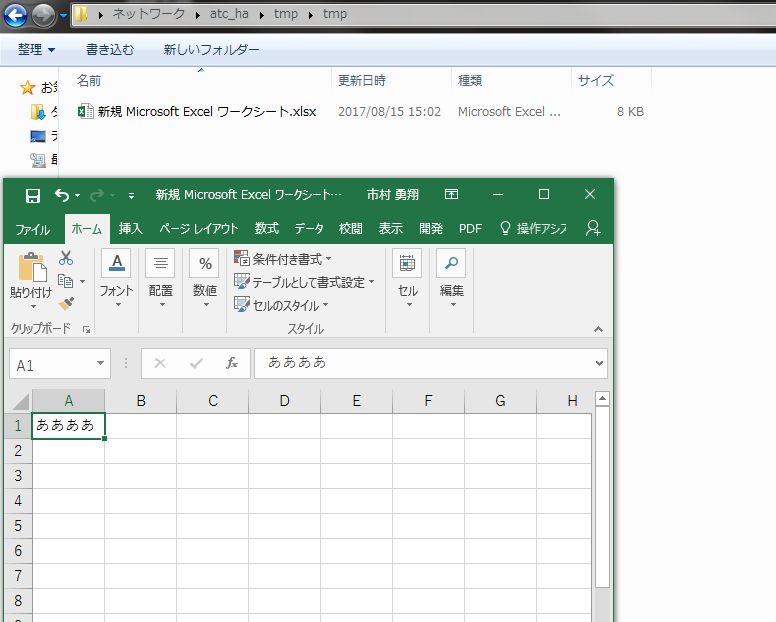Click the formula bar containing ああああ
Image resolution: width=776 pixels, height=622 pixels.
pyautogui.click(x=423, y=364)
